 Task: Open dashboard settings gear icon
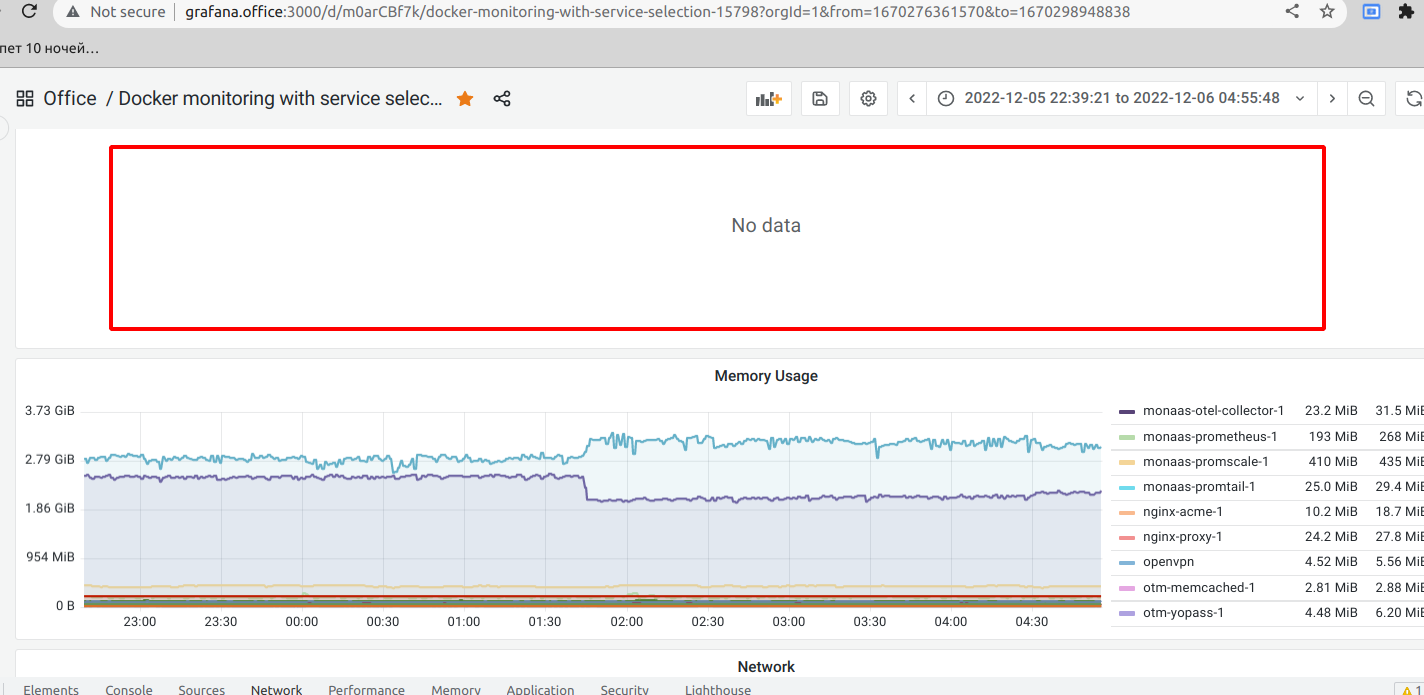(867, 98)
